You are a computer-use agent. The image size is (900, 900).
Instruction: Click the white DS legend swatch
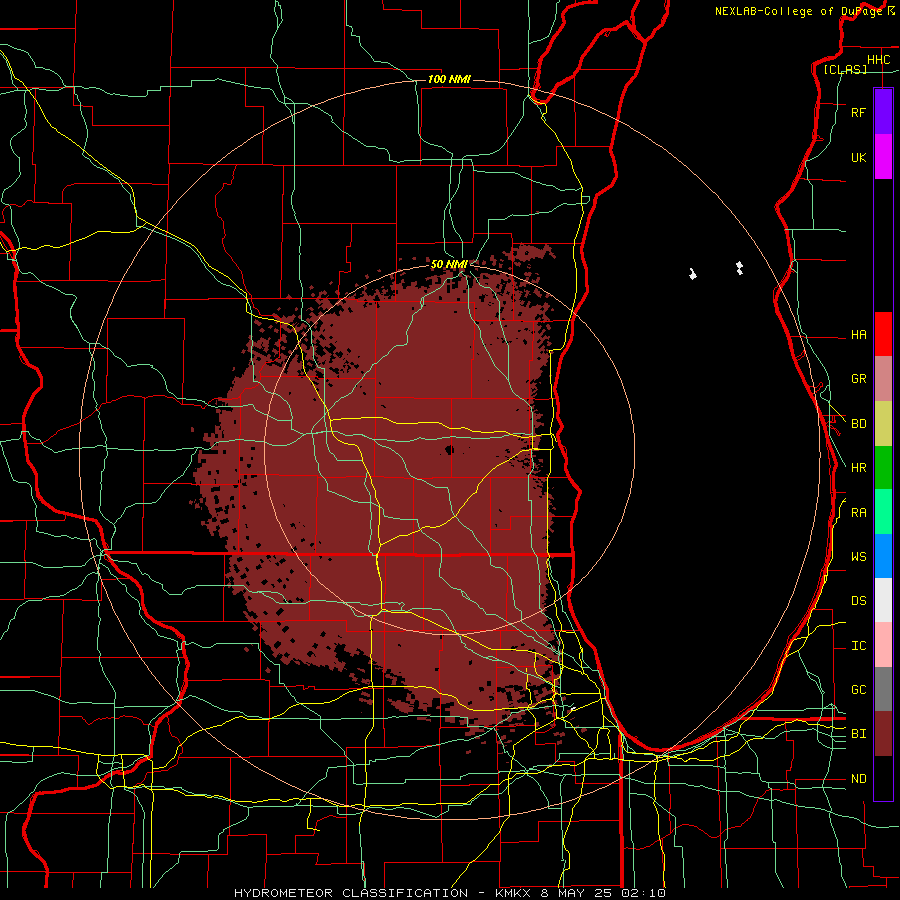[883, 600]
